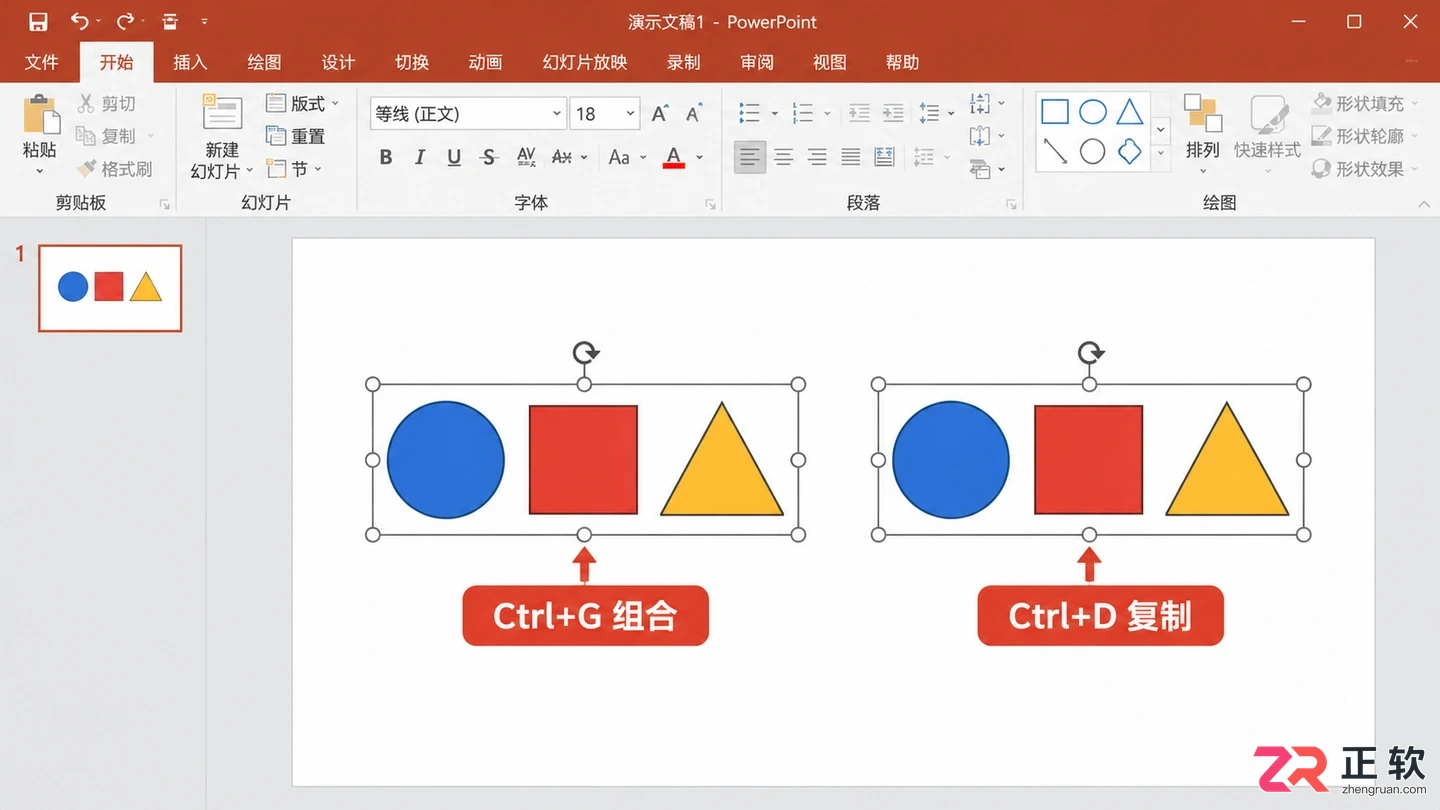Select the line shape in gallery
1440x810 pixels.
pyautogui.click(x=1055, y=151)
